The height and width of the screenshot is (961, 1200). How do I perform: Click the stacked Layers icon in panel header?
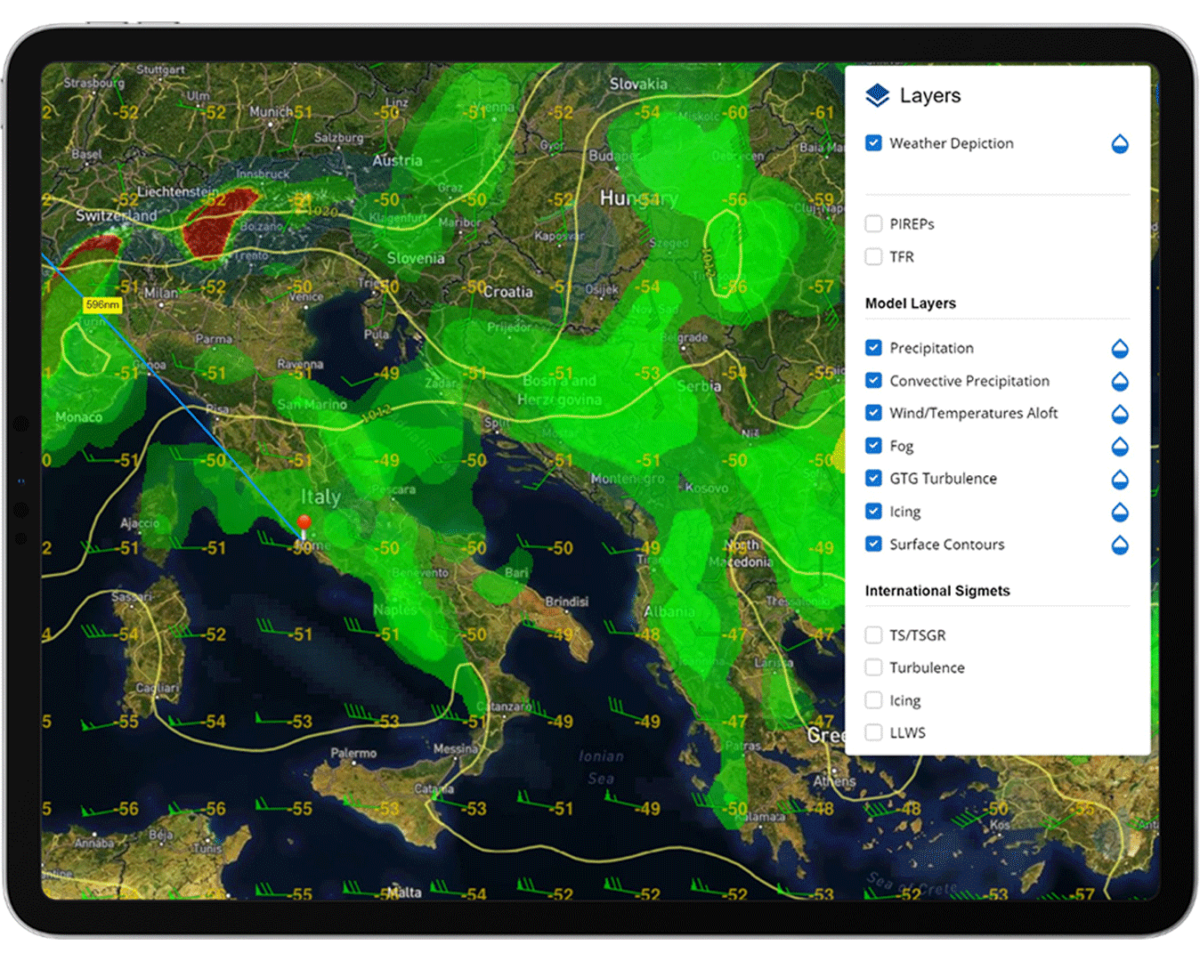pos(877,95)
